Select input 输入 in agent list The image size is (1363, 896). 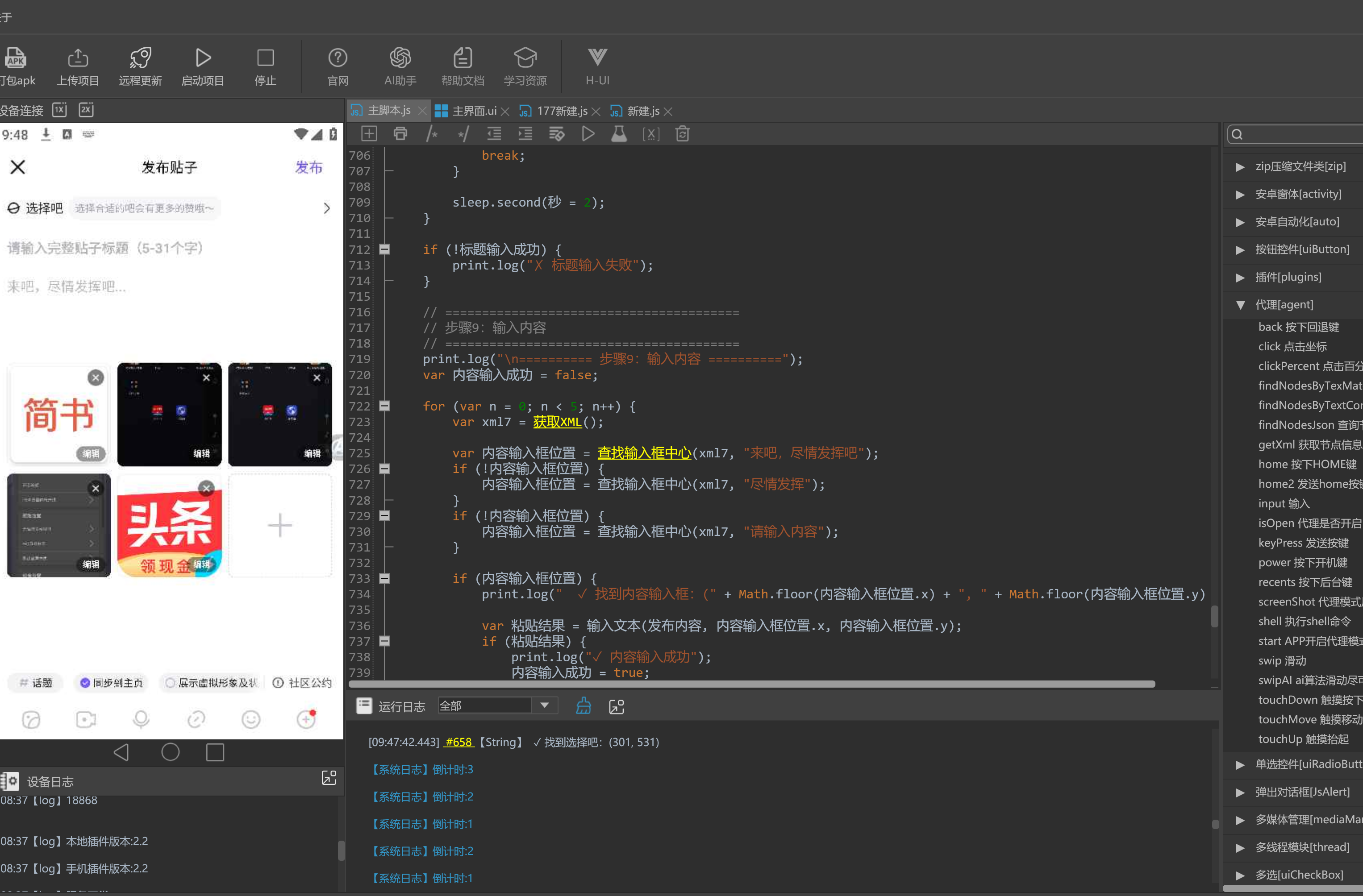1284,503
